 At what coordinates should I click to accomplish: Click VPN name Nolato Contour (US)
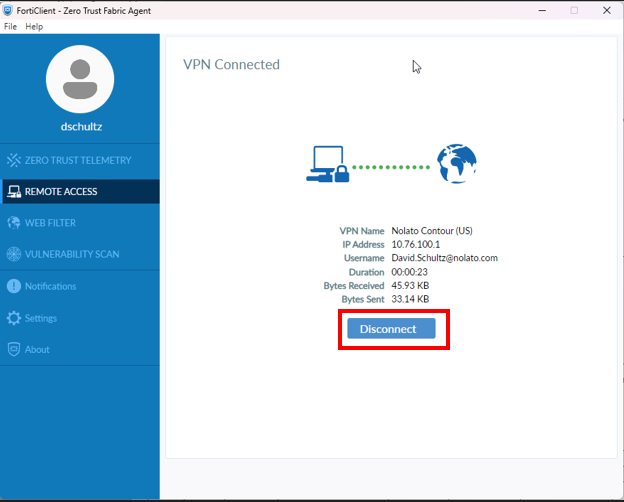point(432,230)
